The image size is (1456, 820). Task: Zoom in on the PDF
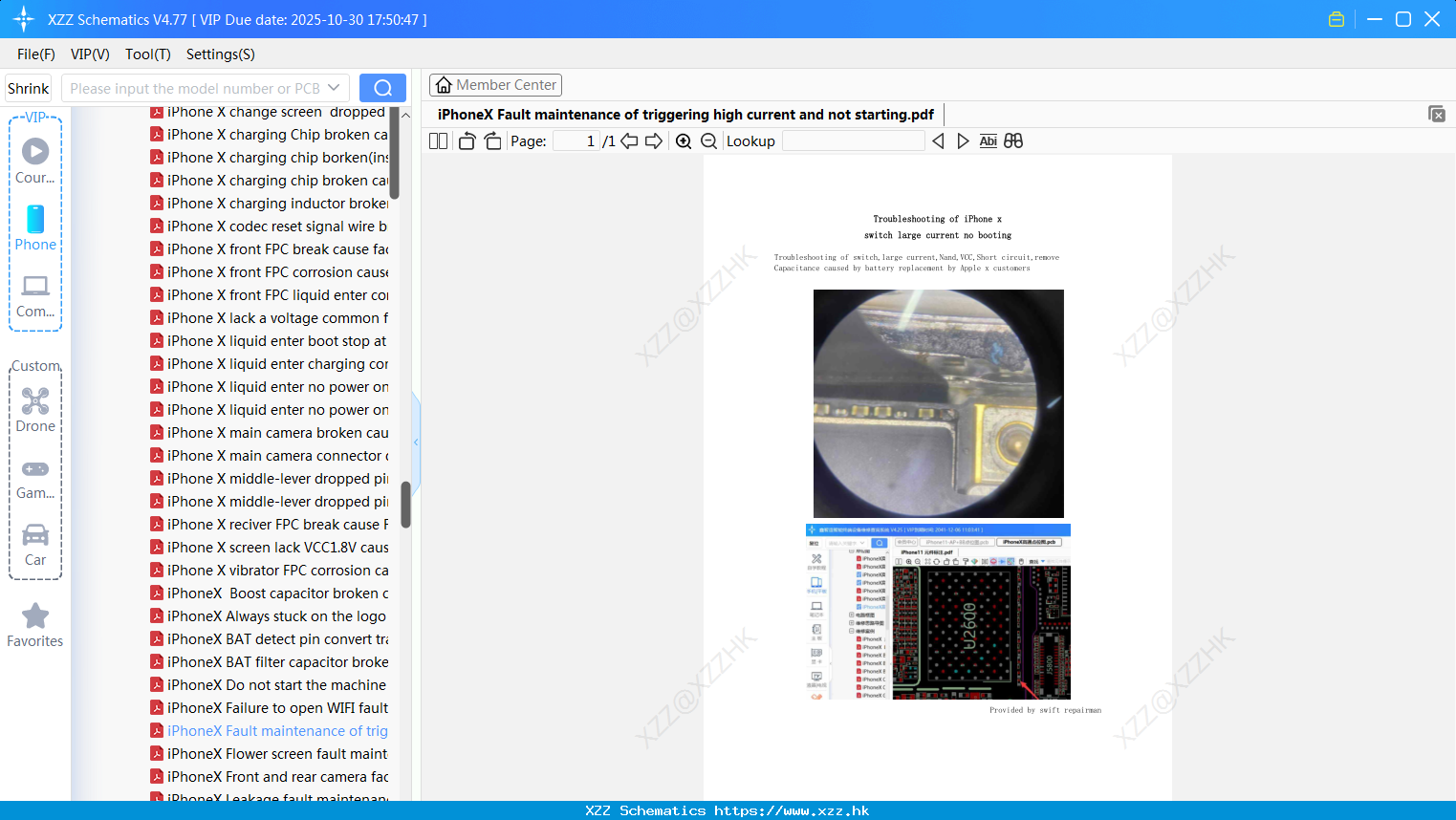(684, 141)
